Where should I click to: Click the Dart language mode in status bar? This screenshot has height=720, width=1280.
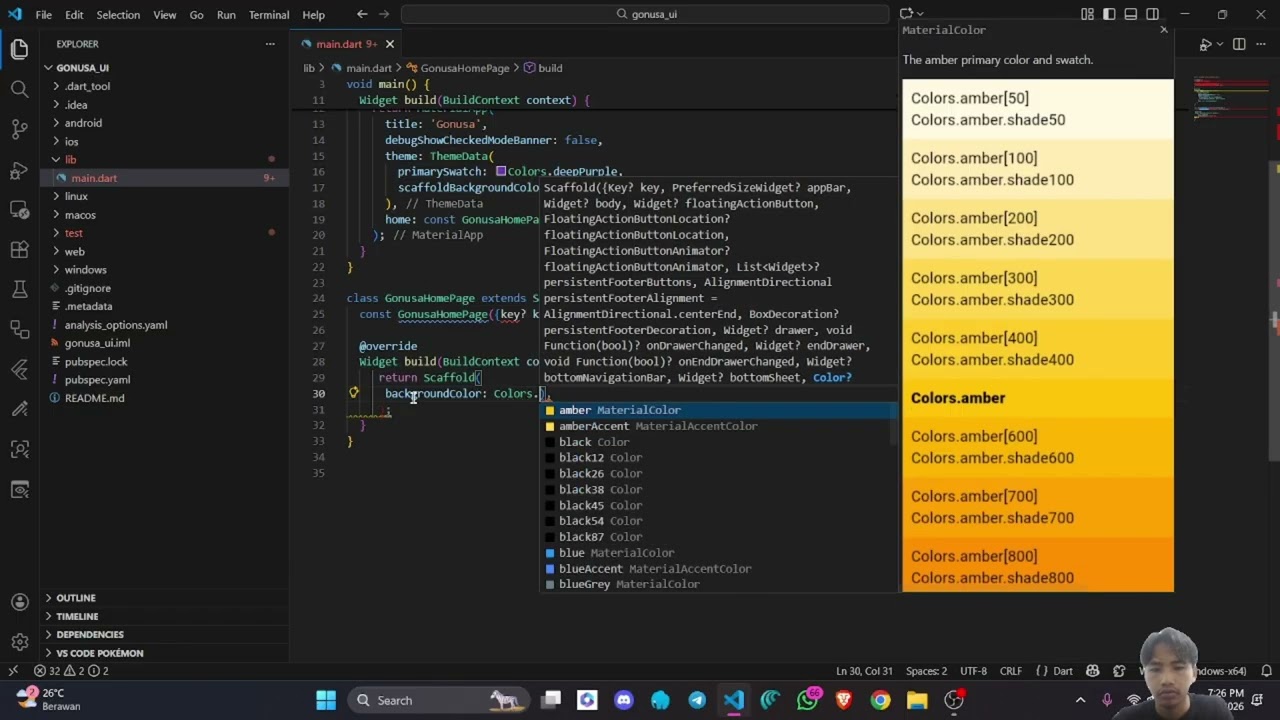tap(1062, 671)
